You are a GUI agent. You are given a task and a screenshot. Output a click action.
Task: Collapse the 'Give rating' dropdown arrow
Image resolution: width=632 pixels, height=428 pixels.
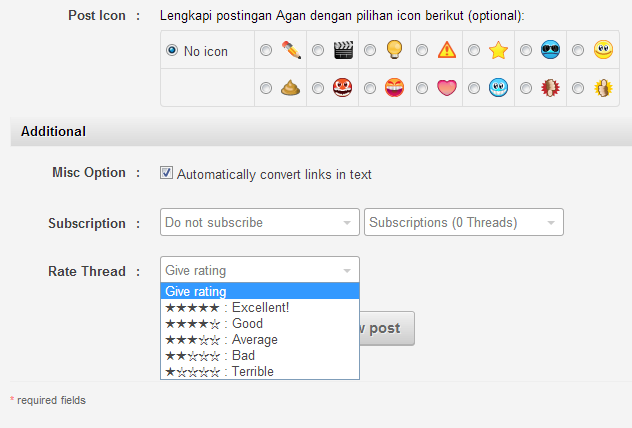coord(347,271)
